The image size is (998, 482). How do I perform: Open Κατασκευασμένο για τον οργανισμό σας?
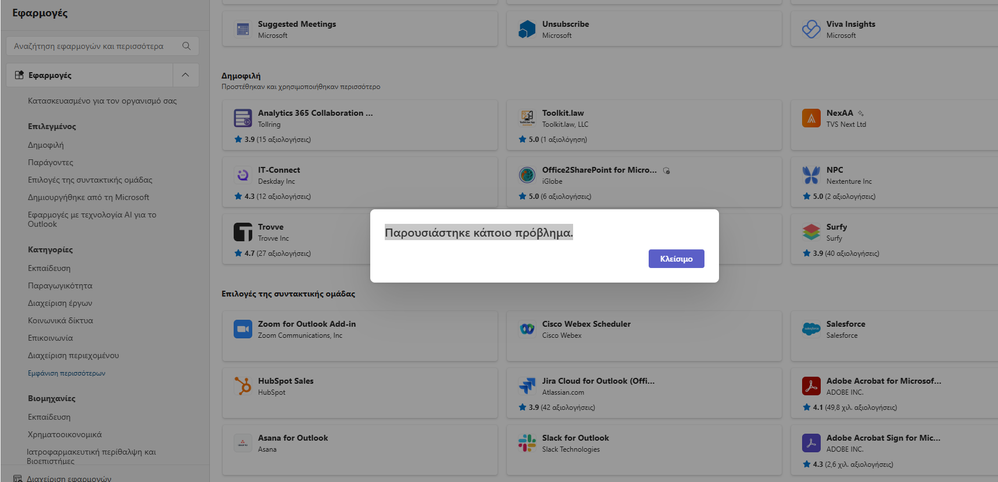click(102, 101)
